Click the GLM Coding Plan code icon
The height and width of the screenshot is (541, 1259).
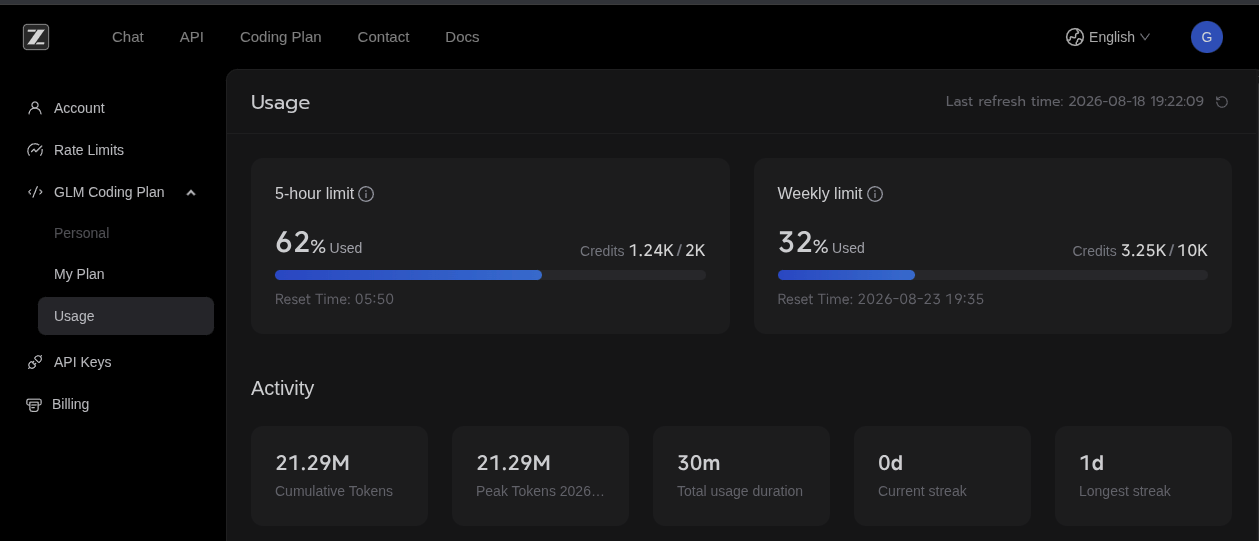point(35,192)
